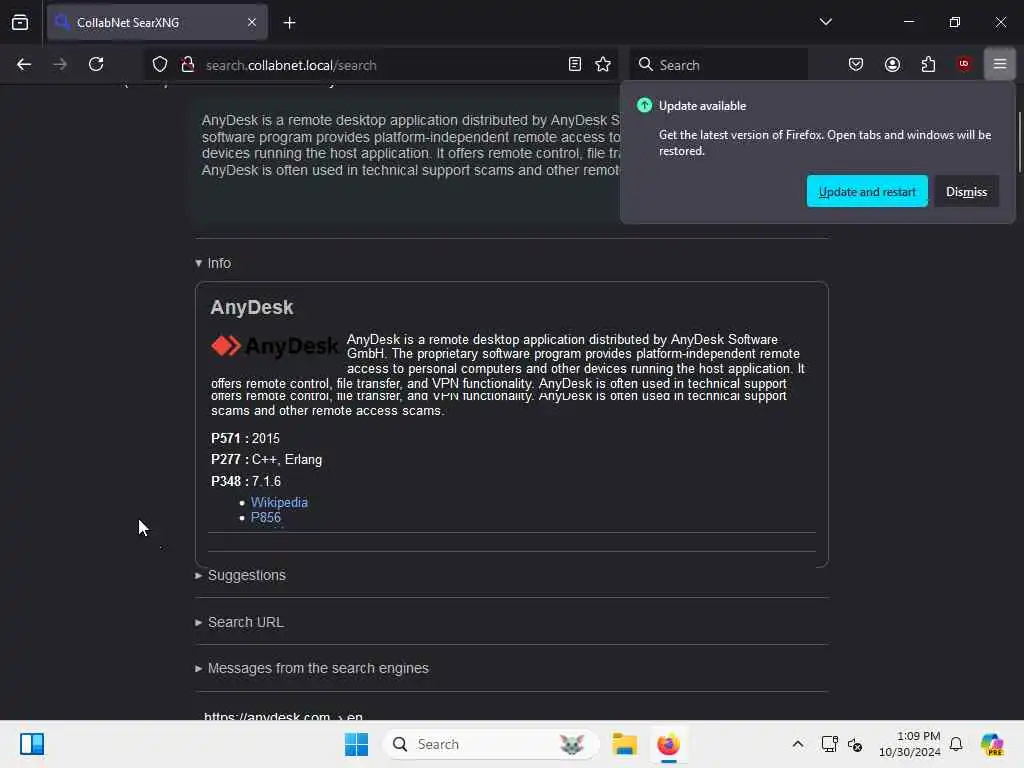Go back to previous page
This screenshot has width=1024, height=768.
tap(24, 64)
